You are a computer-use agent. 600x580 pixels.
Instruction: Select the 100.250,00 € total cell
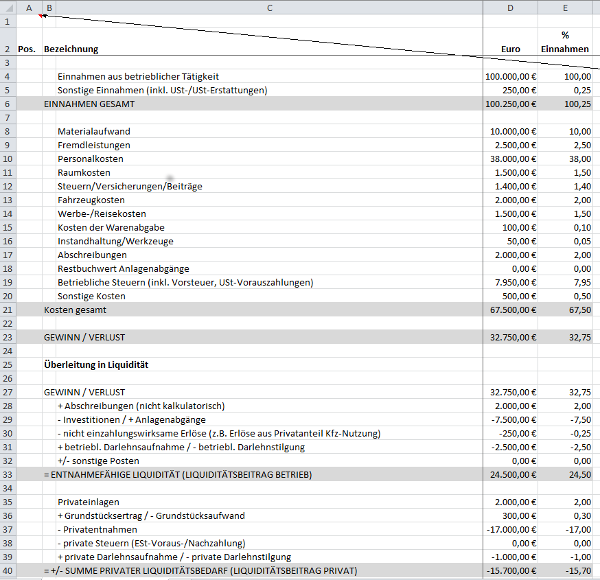pyautogui.click(x=510, y=104)
